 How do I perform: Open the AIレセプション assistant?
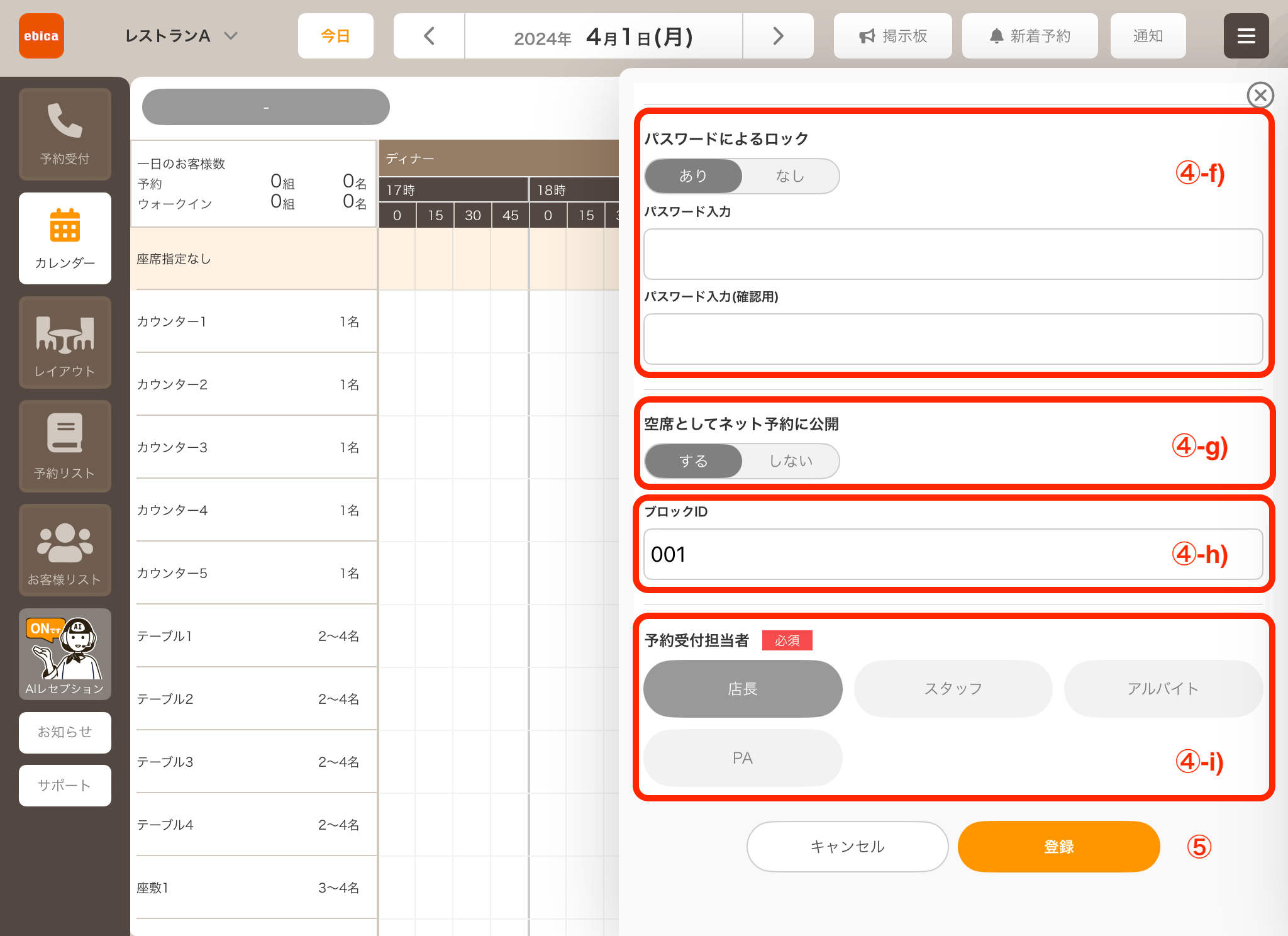point(65,654)
